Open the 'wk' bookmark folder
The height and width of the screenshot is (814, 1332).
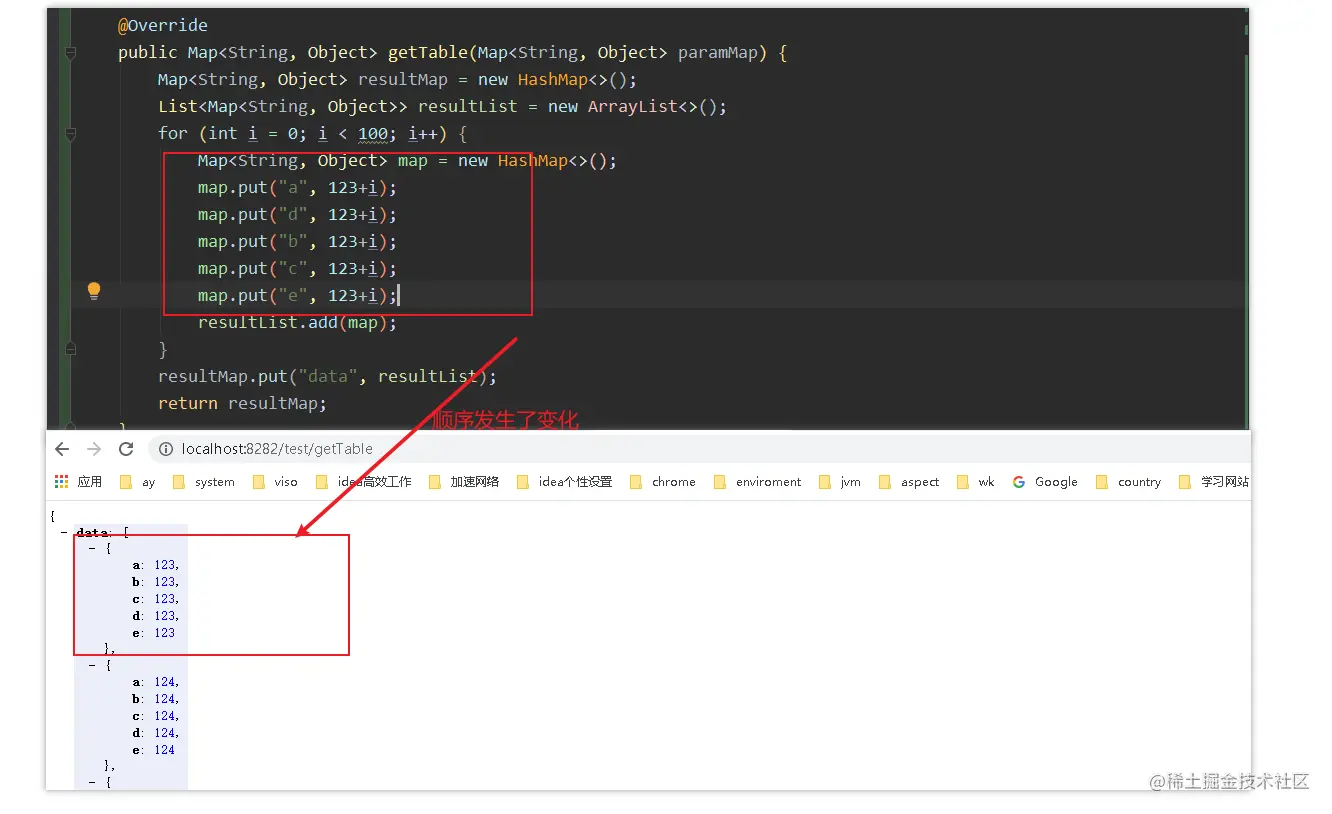point(975,482)
